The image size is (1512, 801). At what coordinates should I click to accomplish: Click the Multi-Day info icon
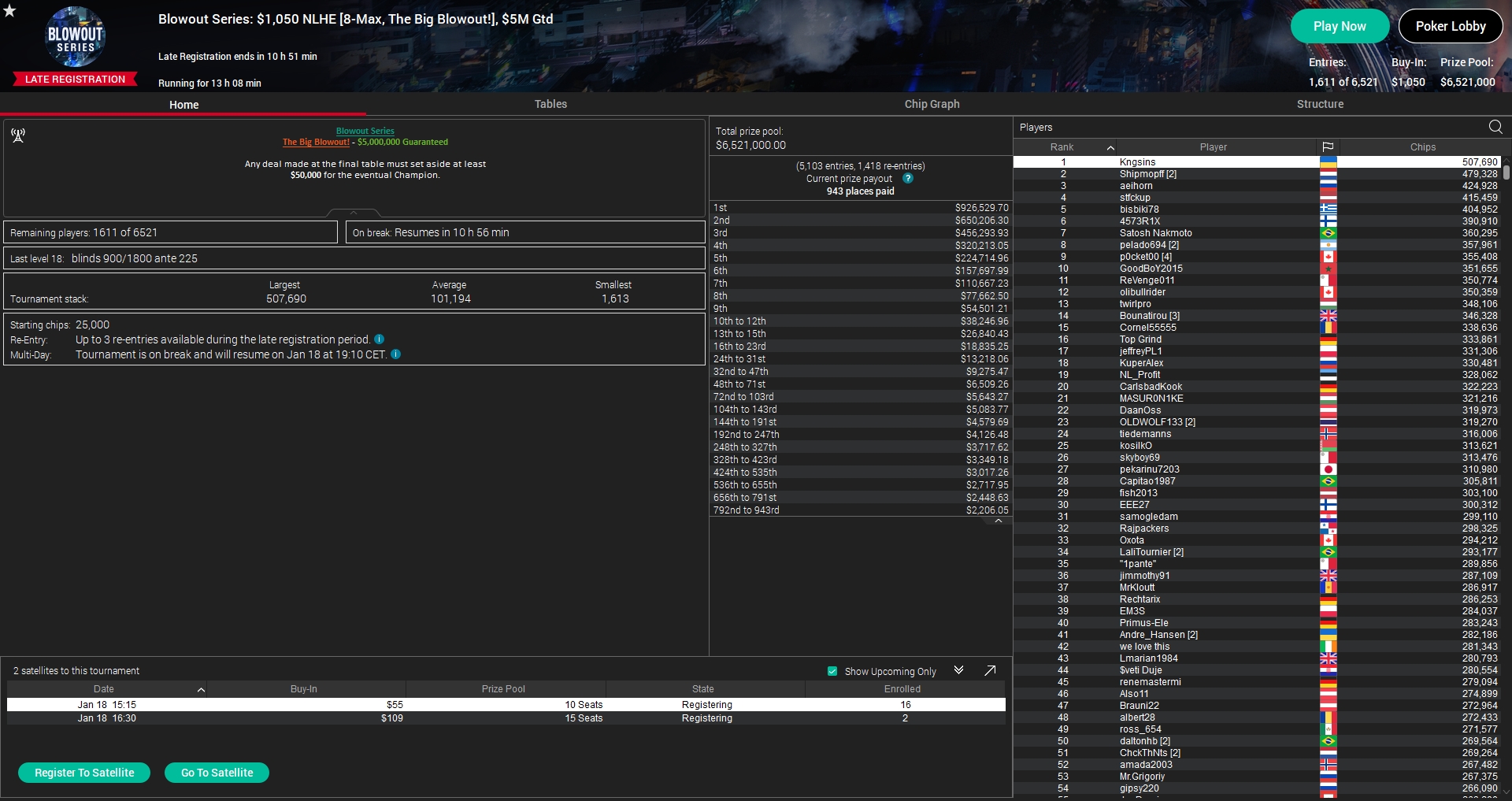coord(396,354)
